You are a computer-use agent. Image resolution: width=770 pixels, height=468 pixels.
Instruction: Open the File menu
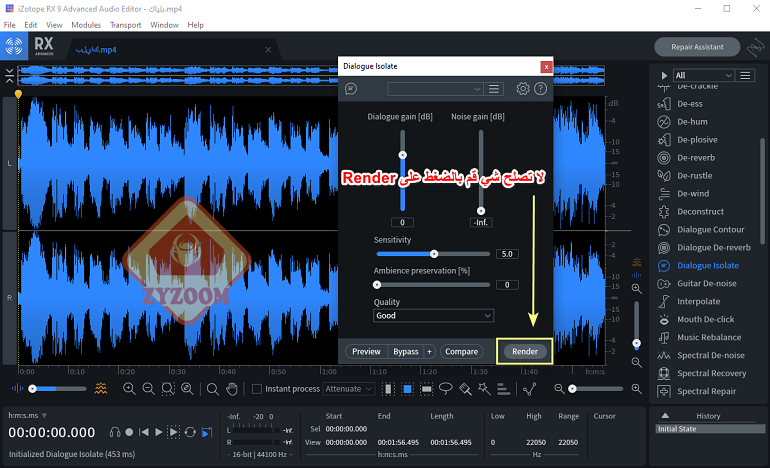click(9, 25)
